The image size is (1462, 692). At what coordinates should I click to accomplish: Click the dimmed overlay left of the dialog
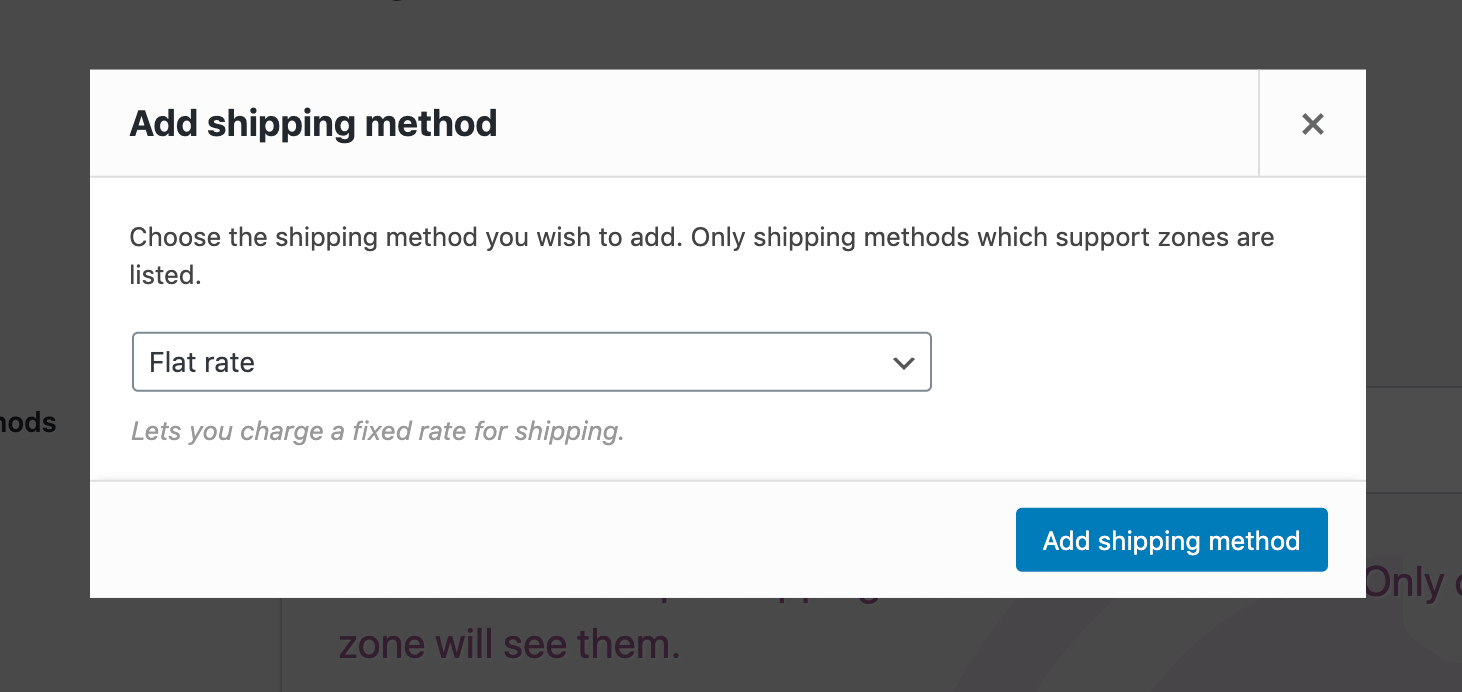pos(44,250)
